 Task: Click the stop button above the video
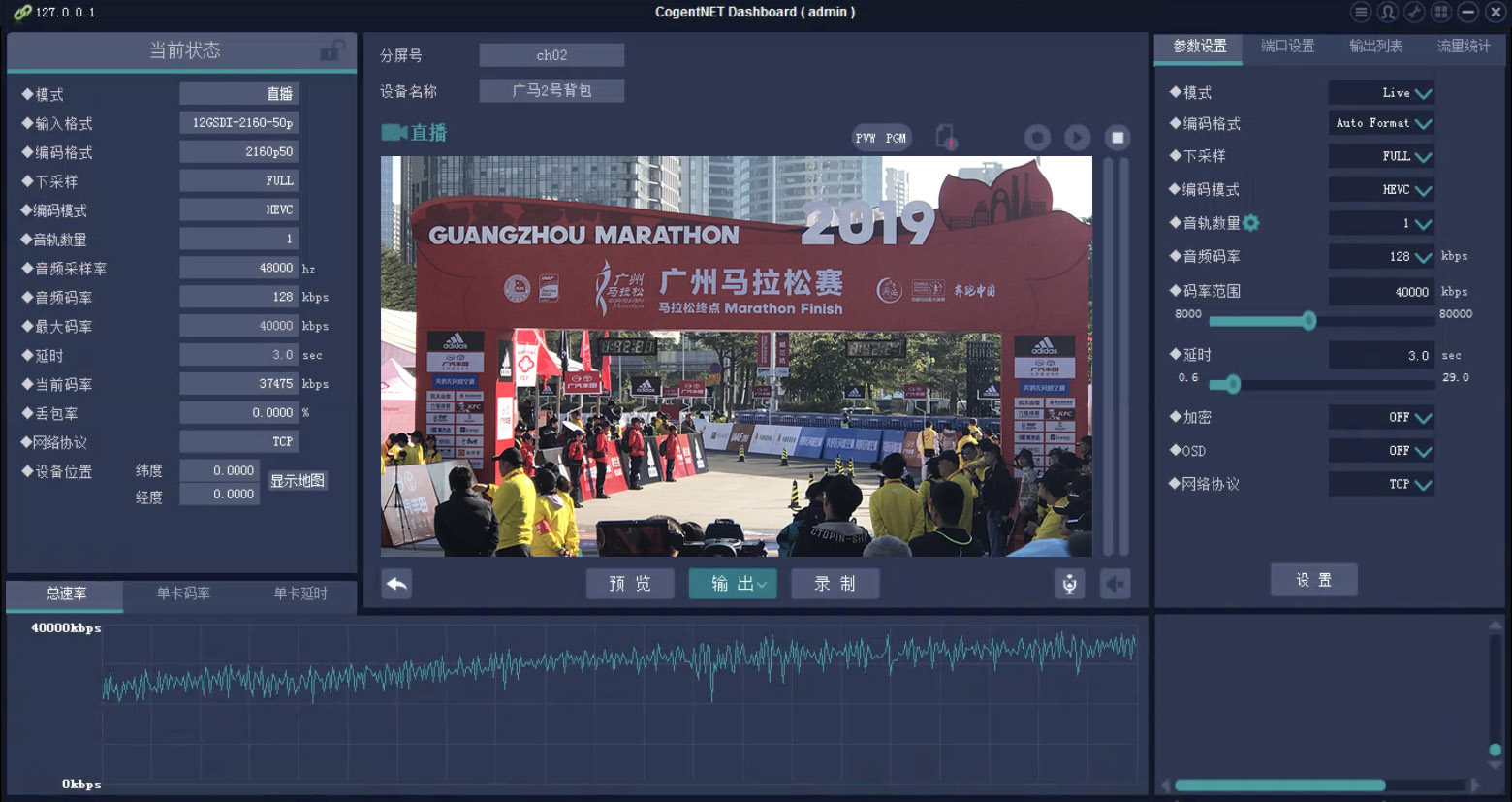pos(1118,138)
